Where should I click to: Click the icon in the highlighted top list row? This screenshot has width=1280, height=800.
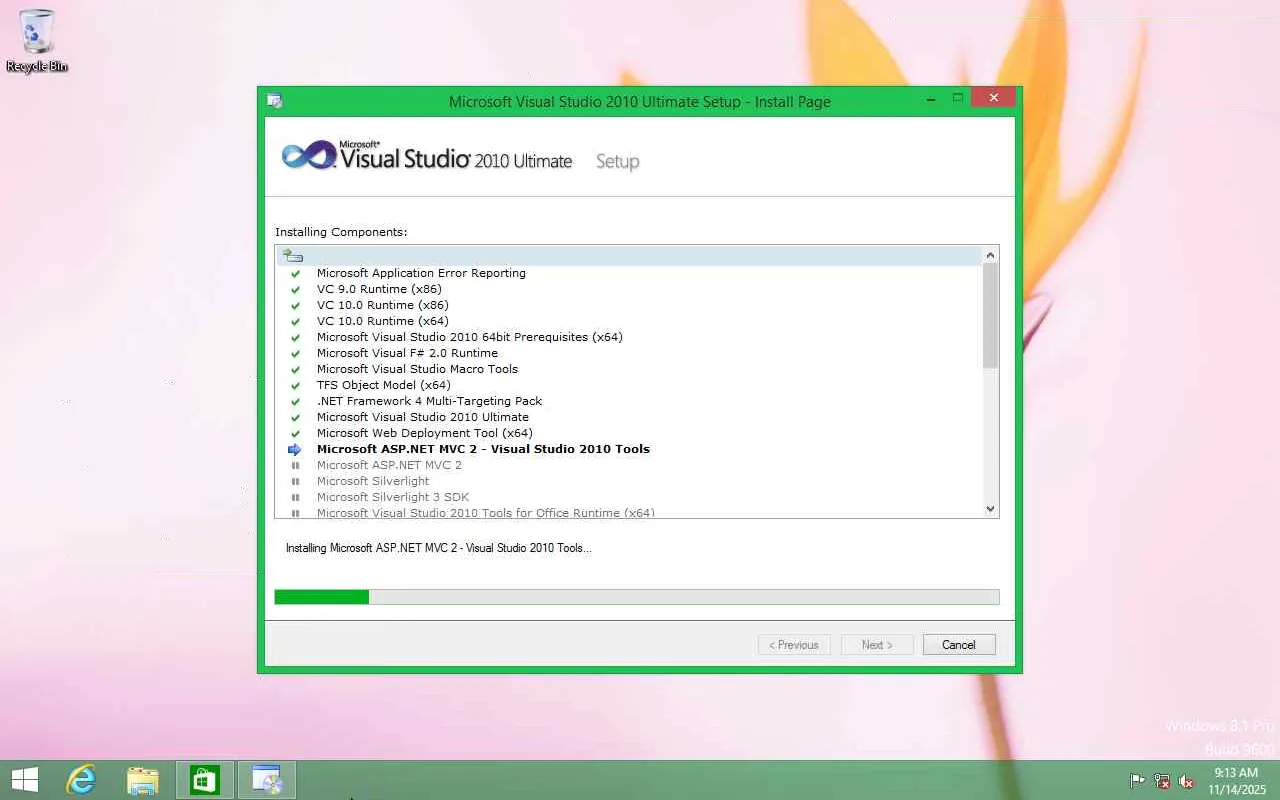coord(292,256)
